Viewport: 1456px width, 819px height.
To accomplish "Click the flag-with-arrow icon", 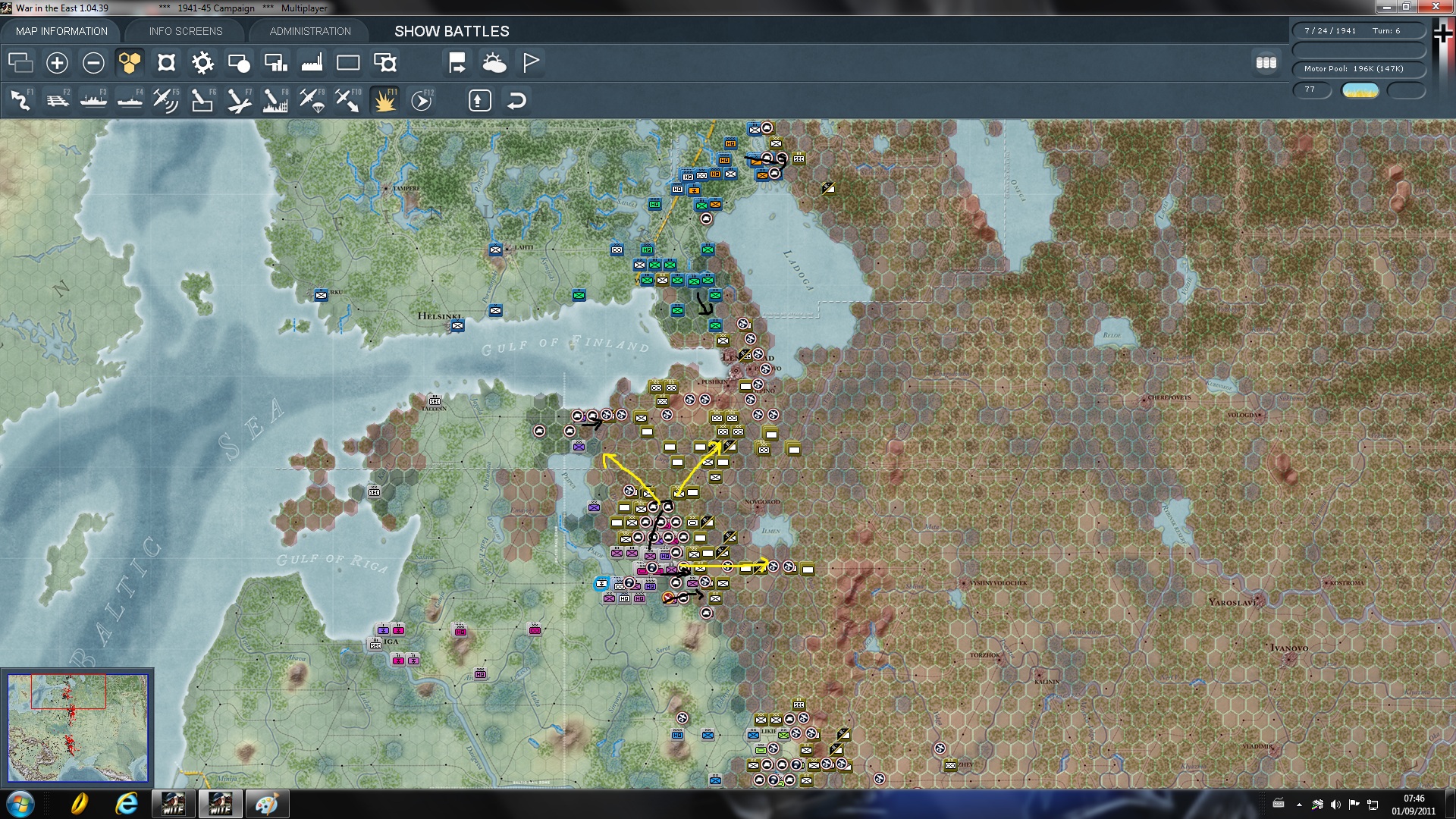I will coord(457,63).
